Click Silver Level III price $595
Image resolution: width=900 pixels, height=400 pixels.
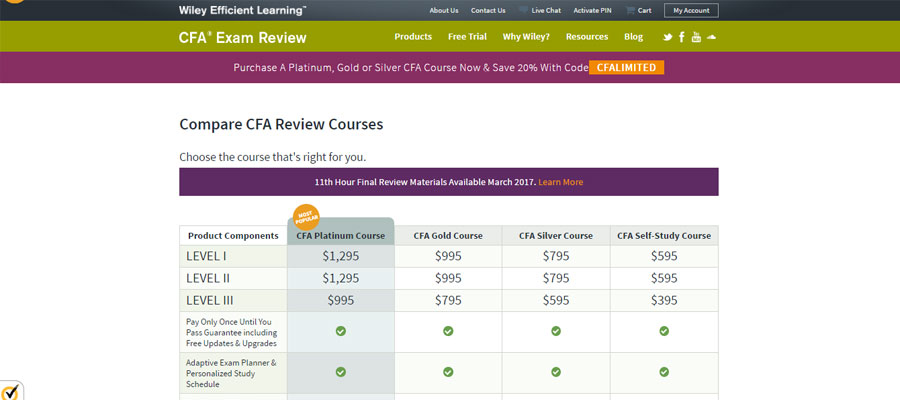click(556, 300)
